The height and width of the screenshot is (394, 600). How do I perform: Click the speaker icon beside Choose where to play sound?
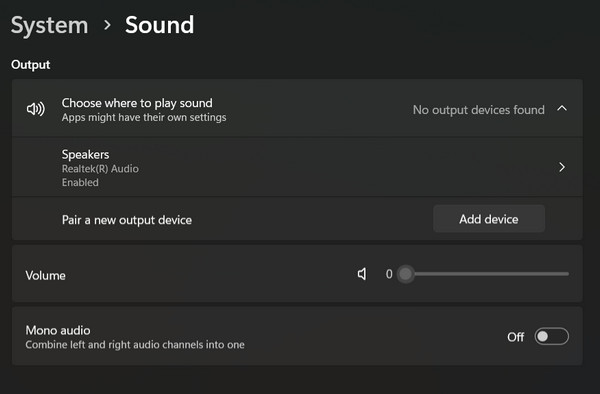pyautogui.click(x=36, y=109)
